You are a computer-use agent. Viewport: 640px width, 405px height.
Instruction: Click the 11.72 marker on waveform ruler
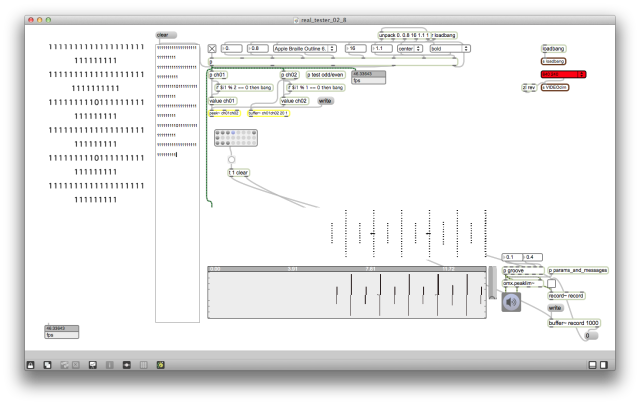[448, 269]
